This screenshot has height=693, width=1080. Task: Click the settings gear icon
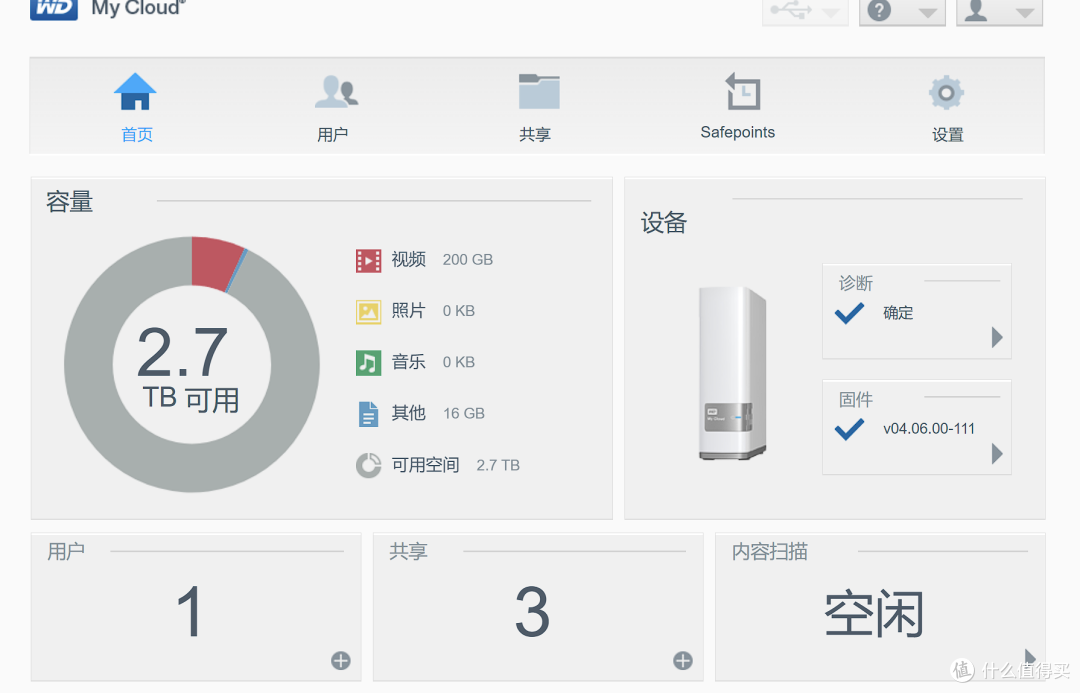(x=946, y=92)
